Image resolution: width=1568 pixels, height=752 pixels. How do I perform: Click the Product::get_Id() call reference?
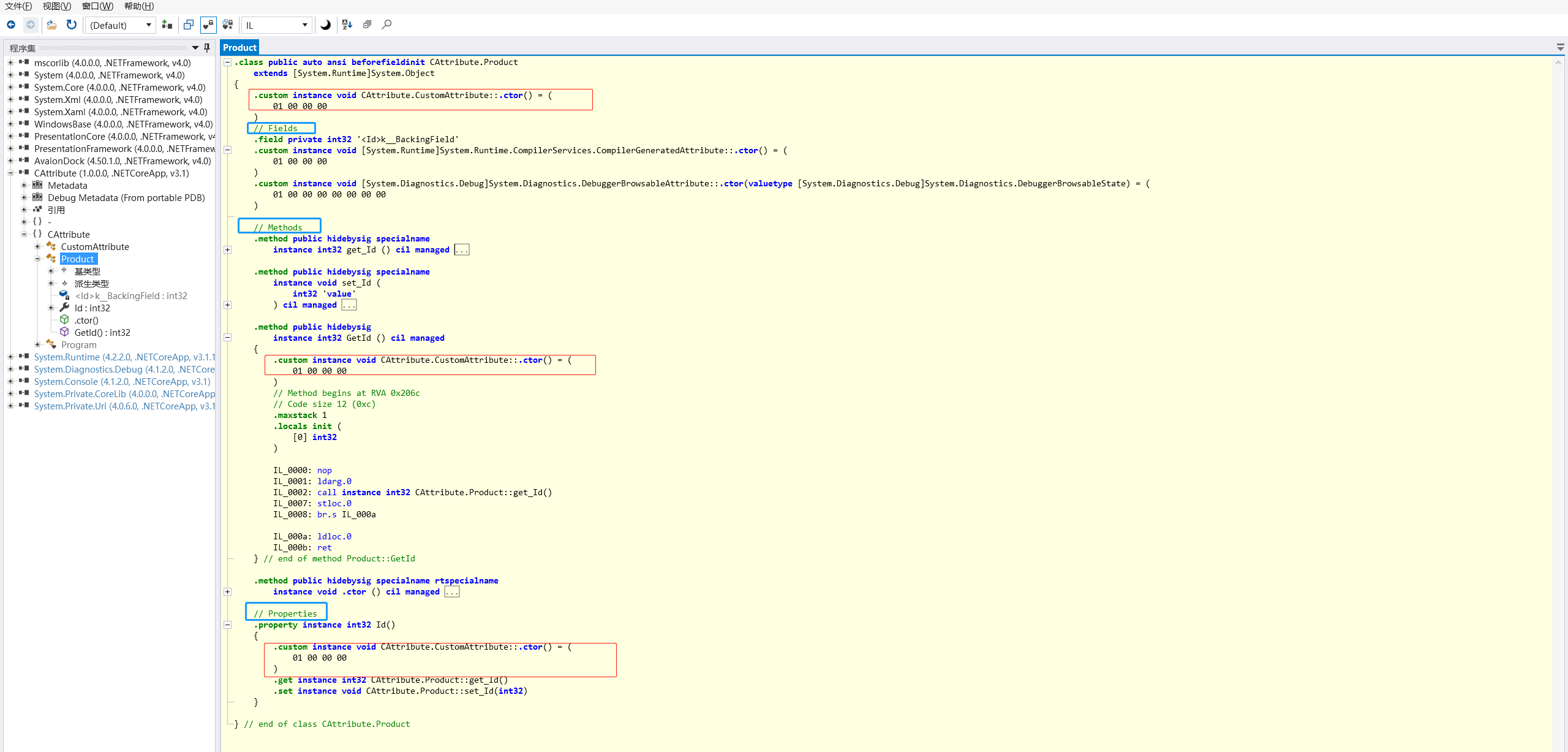coord(483,493)
